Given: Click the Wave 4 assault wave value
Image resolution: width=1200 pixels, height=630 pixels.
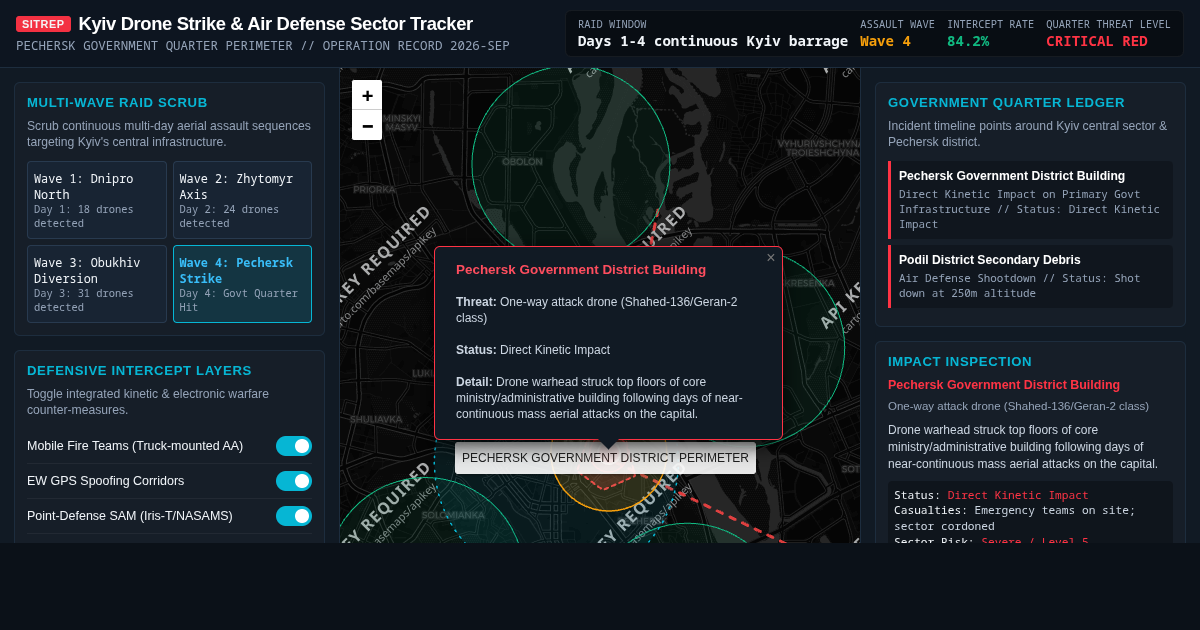Looking at the screenshot, I should click(885, 41).
